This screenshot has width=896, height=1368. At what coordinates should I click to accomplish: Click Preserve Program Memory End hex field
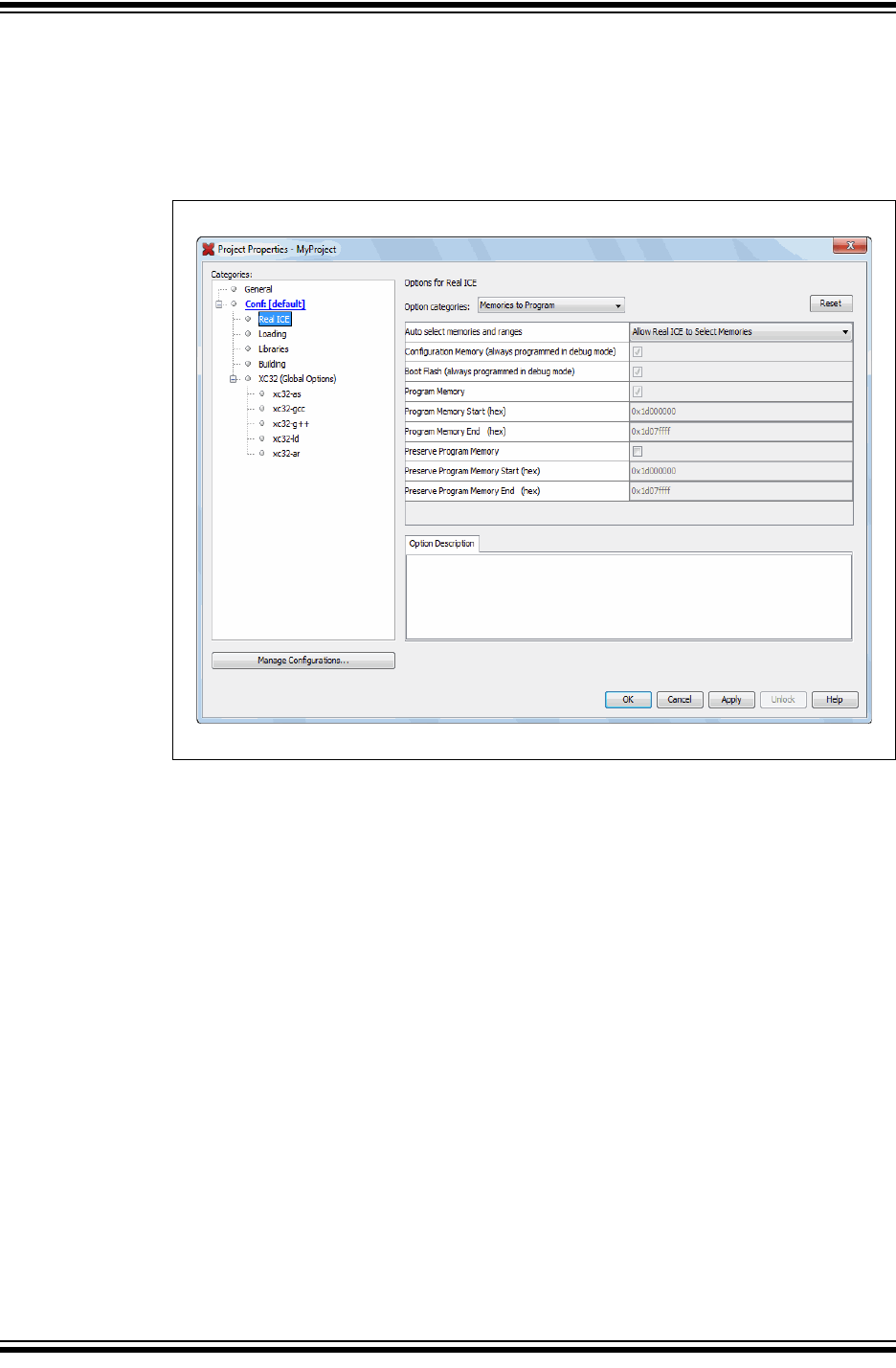click(x=741, y=491)
